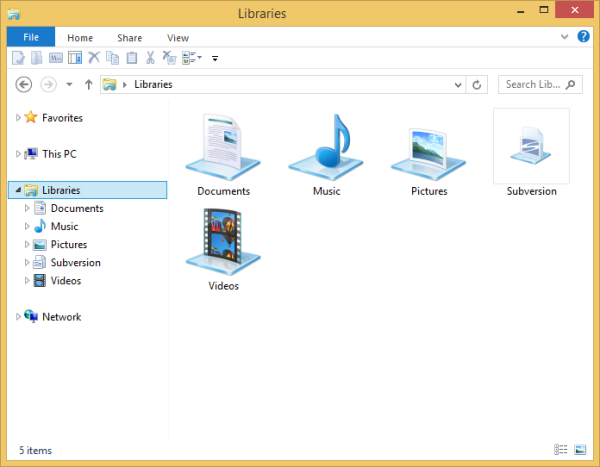The height and width of the screenshot is (467, 600).
Task: Open the File menu tab
Action: coord(31,37)
